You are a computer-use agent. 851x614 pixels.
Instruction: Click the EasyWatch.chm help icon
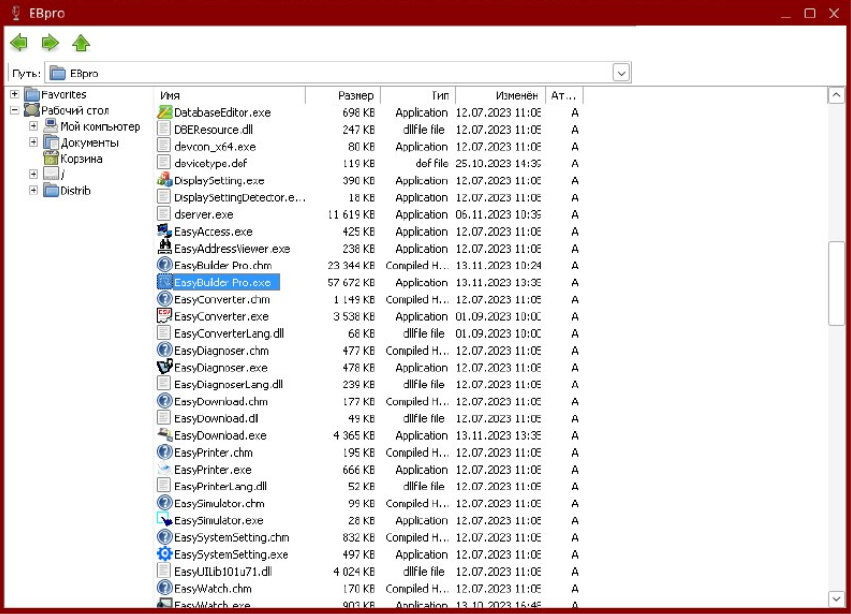pyautogui.click(x=164, y=588)
